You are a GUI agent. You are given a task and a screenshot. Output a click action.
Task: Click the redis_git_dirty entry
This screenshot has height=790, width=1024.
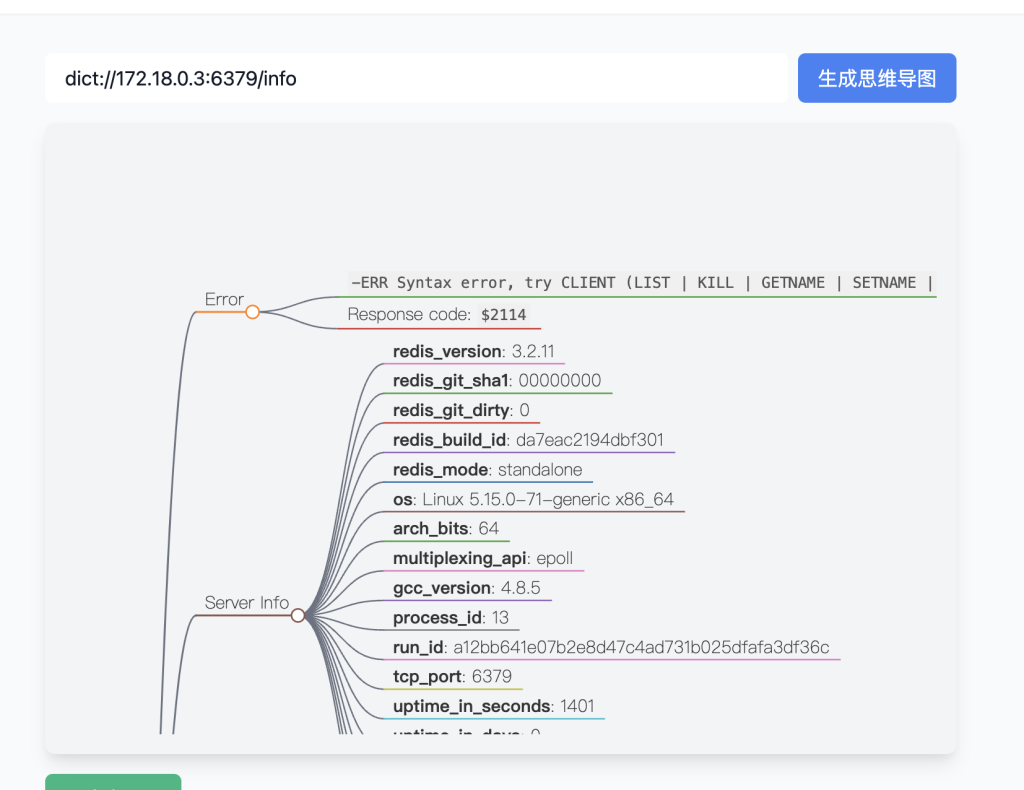point(461,411)
